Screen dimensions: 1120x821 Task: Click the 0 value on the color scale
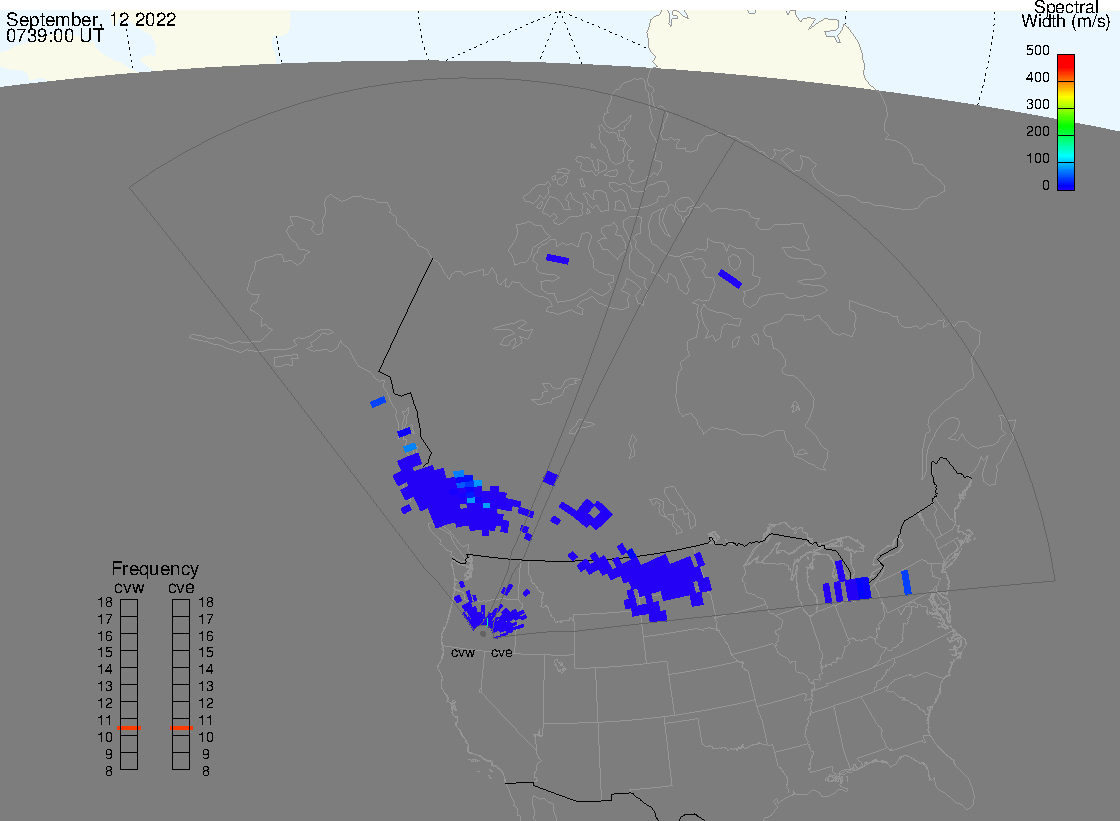(x=1046, y=186)
